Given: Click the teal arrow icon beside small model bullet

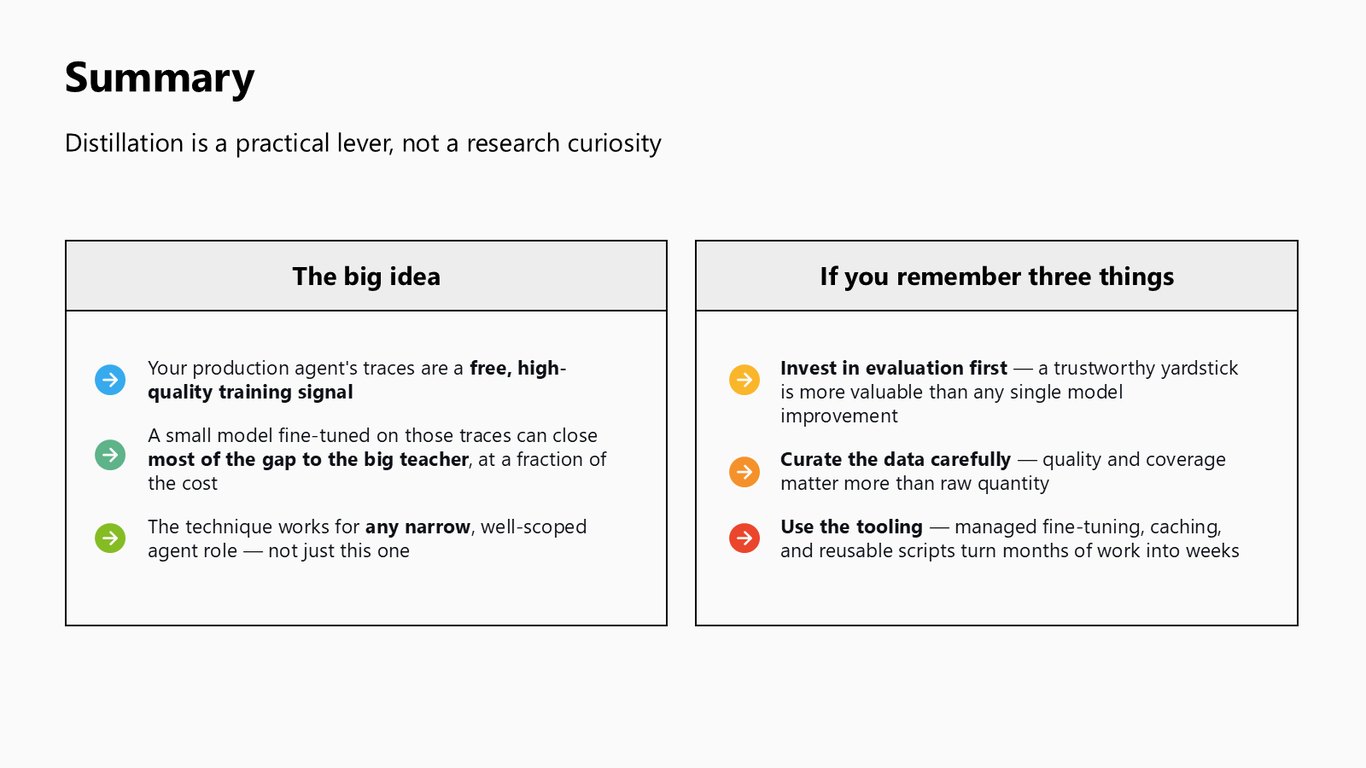Looking at the screenshot, I should pos(110,455).
